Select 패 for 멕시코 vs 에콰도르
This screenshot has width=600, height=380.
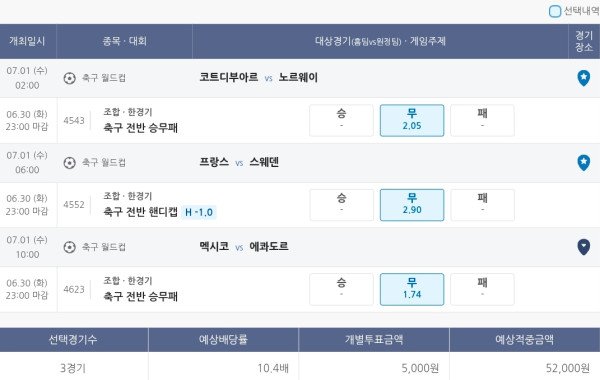click(x=482, y=289)
